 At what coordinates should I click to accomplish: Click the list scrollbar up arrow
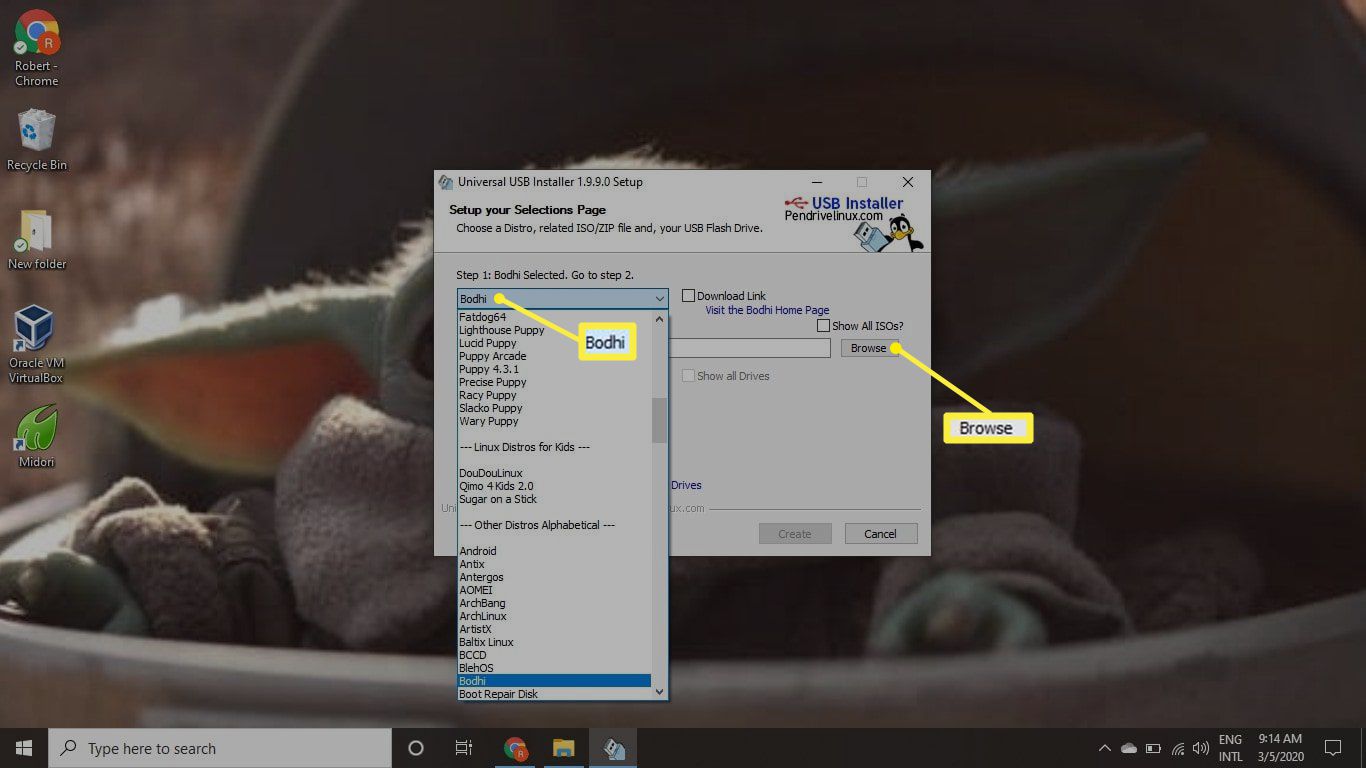pos(659,318)
